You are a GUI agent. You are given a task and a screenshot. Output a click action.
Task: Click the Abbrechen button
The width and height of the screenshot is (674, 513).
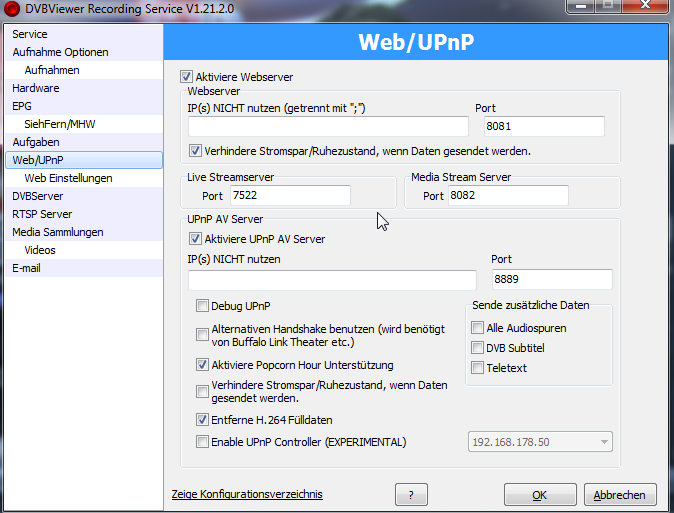(x=620, y=495)
